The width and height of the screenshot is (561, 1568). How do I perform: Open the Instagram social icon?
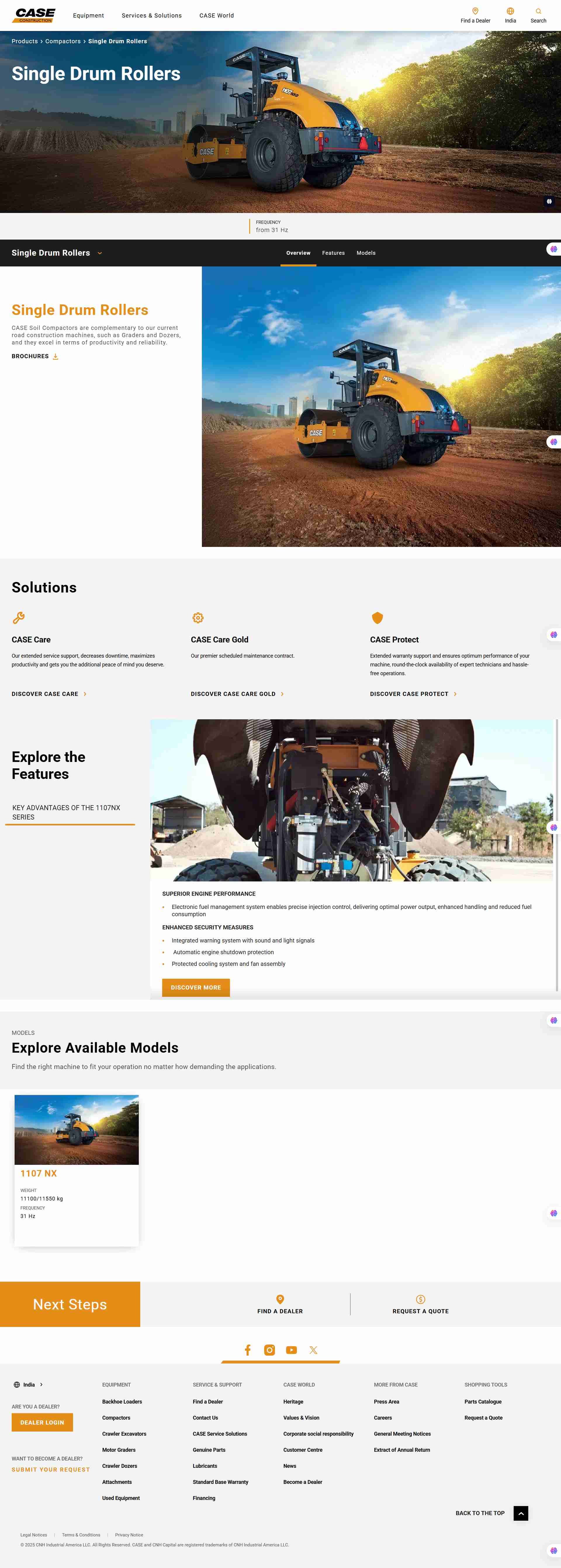(270, 1349)
